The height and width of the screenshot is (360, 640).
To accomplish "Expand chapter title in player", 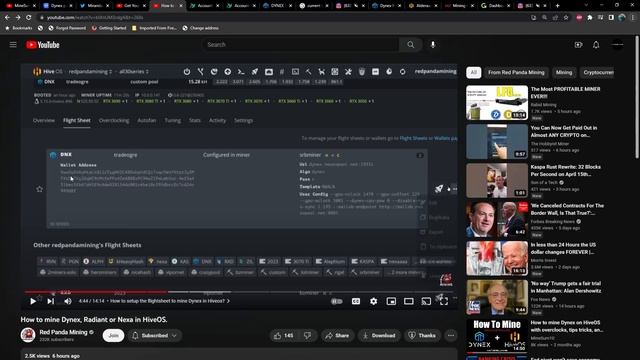I will (170, 301).
